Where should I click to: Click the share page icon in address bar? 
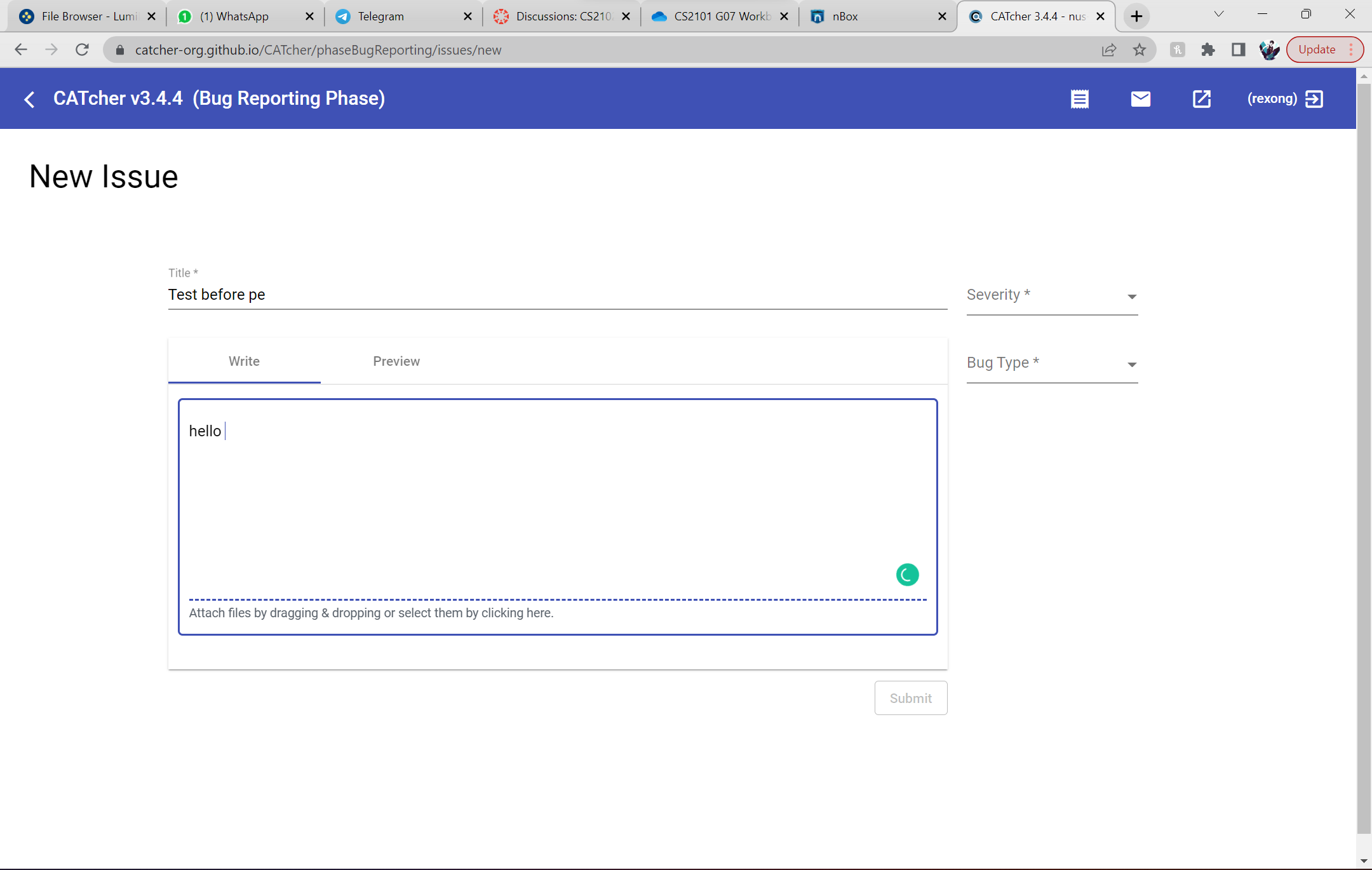1109,50
